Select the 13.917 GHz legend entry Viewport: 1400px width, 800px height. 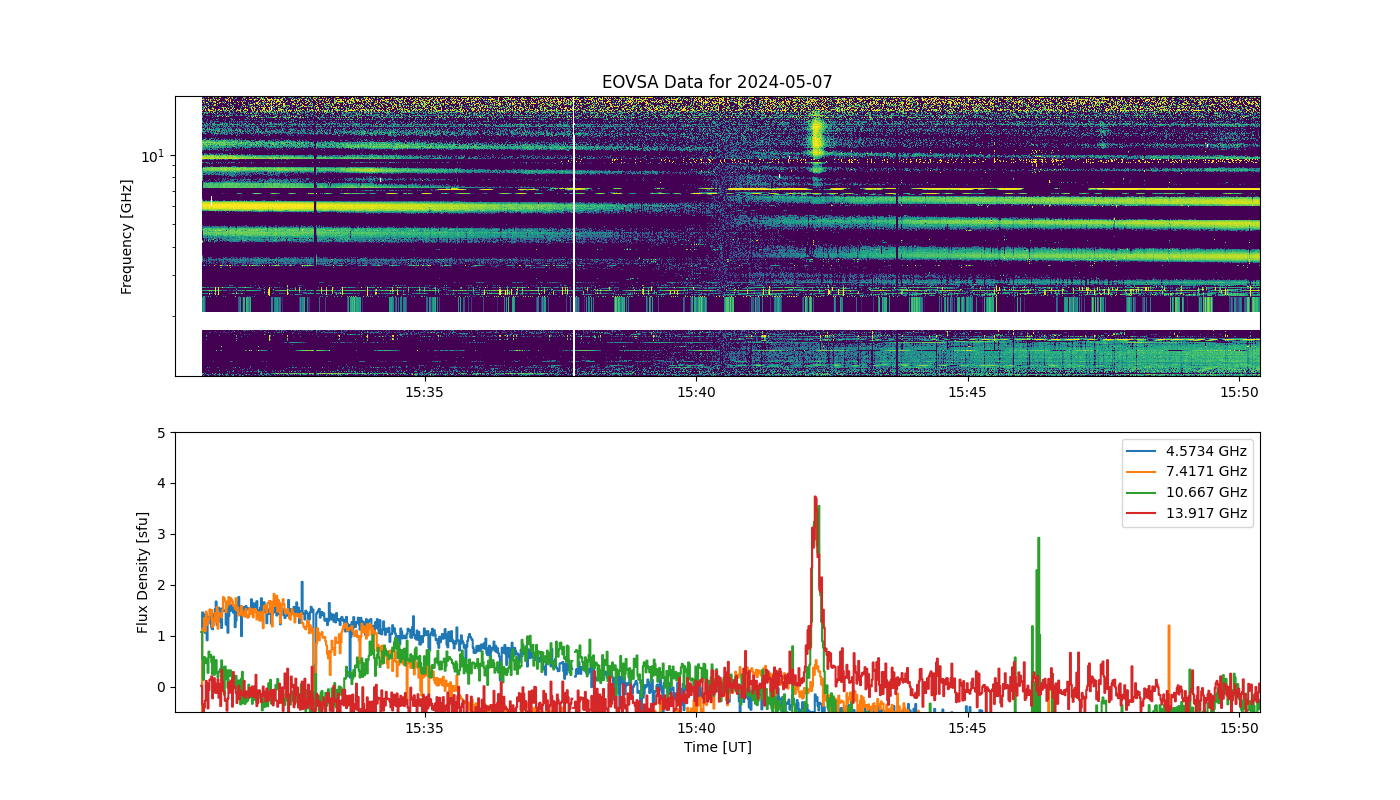[1187, 513]
